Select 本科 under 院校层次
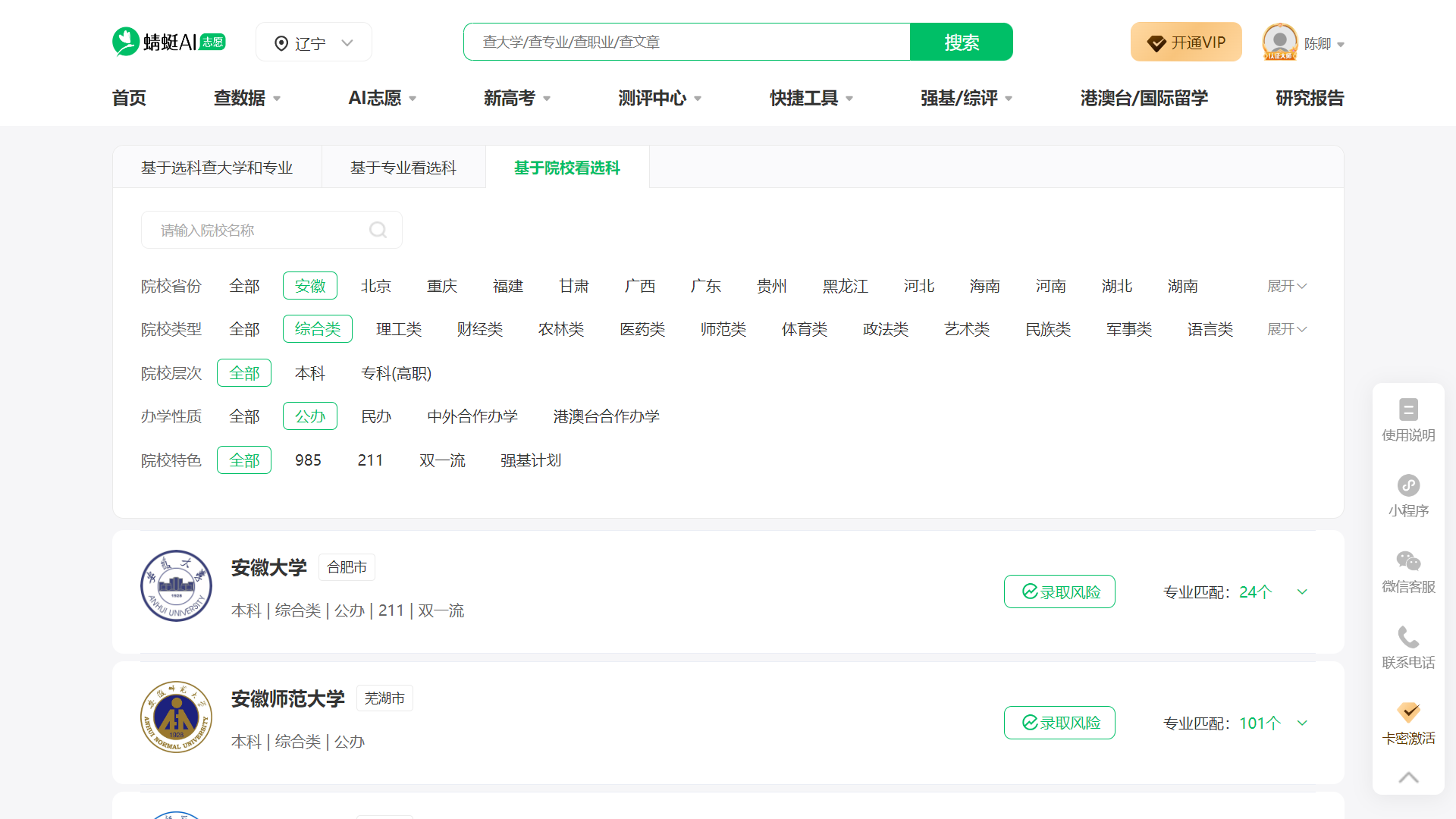 click(x=309, y=372)
